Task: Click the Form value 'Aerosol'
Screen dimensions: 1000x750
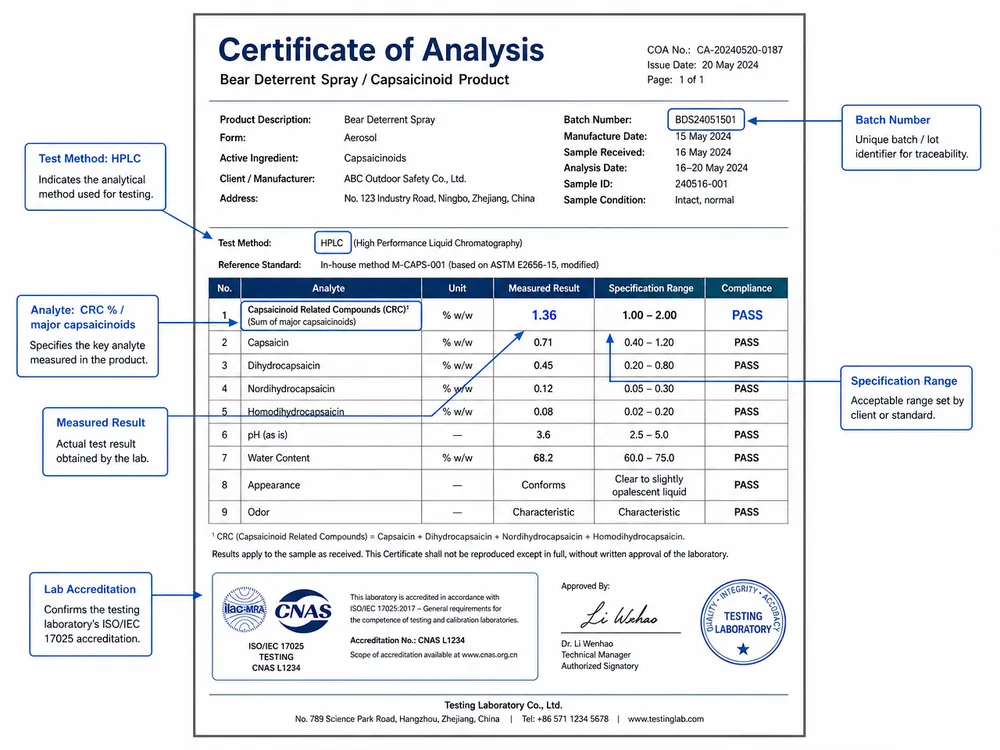Action: pos(360,138)
